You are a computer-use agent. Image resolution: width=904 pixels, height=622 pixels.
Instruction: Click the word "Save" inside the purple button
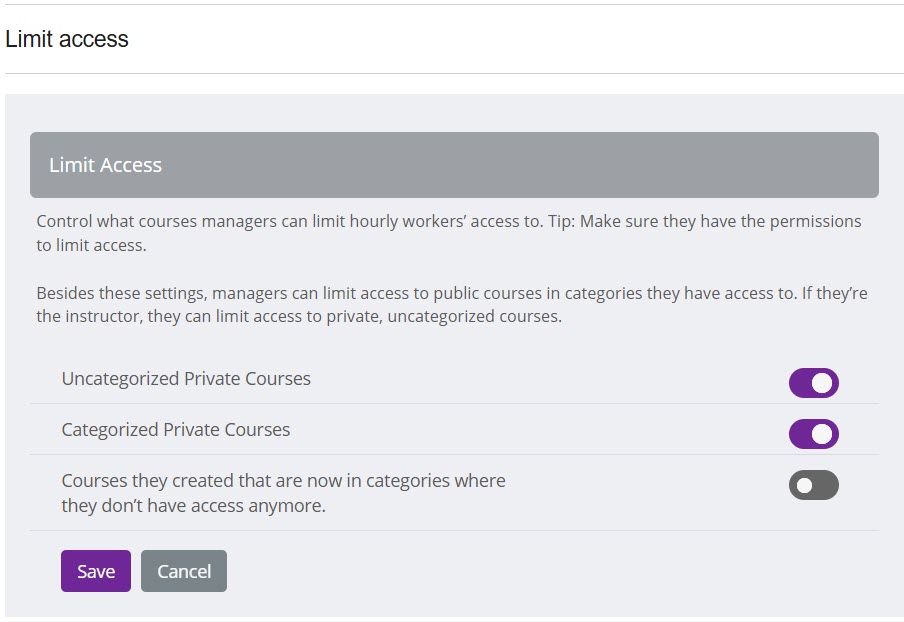(x=96, y=571)
